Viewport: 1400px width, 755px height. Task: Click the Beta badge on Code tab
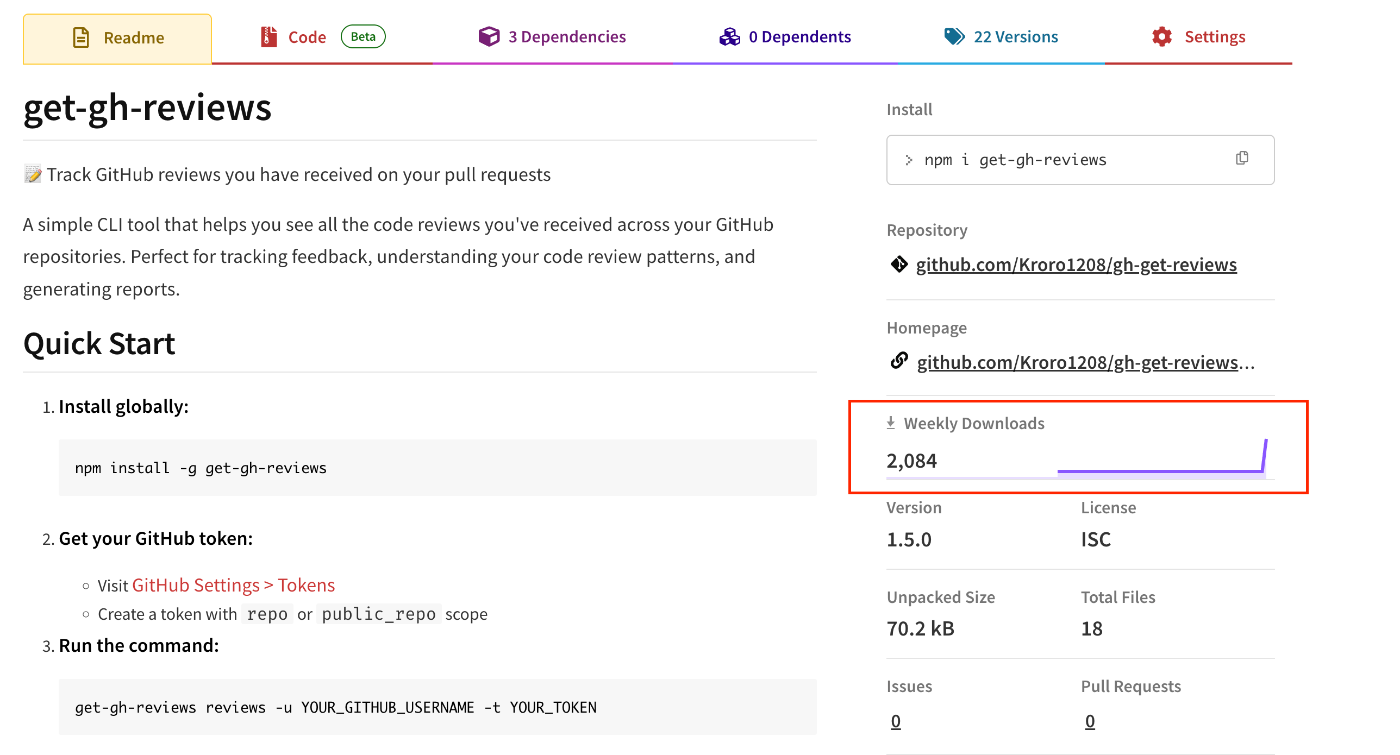363,37
